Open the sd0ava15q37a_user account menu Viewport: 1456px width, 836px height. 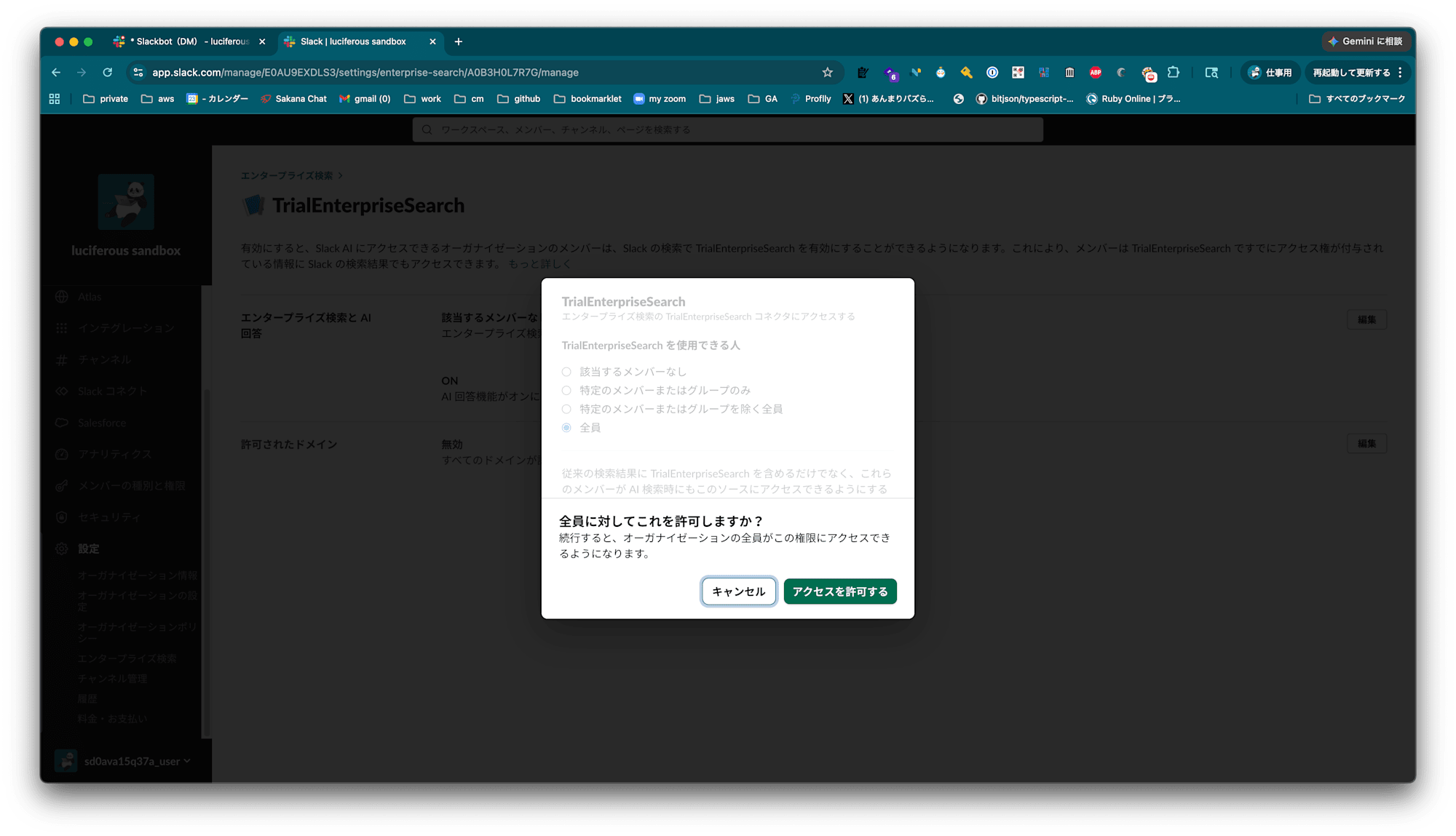coord(124,761)
